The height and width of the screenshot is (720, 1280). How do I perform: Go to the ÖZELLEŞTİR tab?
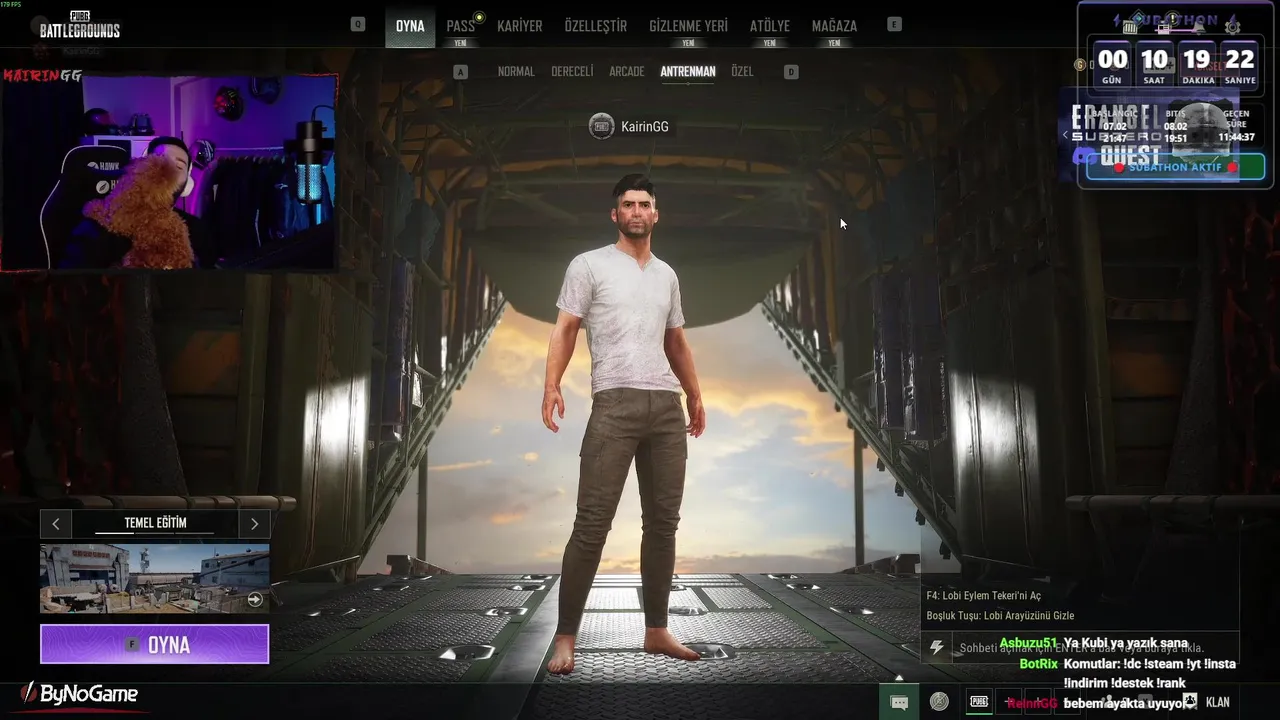click(596, 26)
